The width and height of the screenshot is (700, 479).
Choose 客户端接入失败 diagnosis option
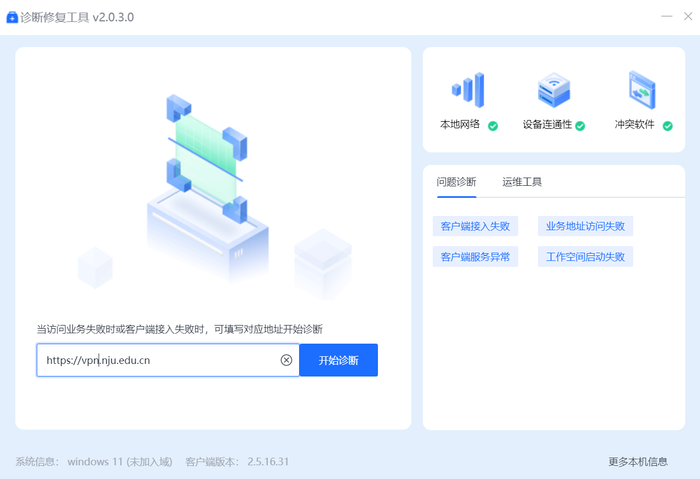[475, 226]
